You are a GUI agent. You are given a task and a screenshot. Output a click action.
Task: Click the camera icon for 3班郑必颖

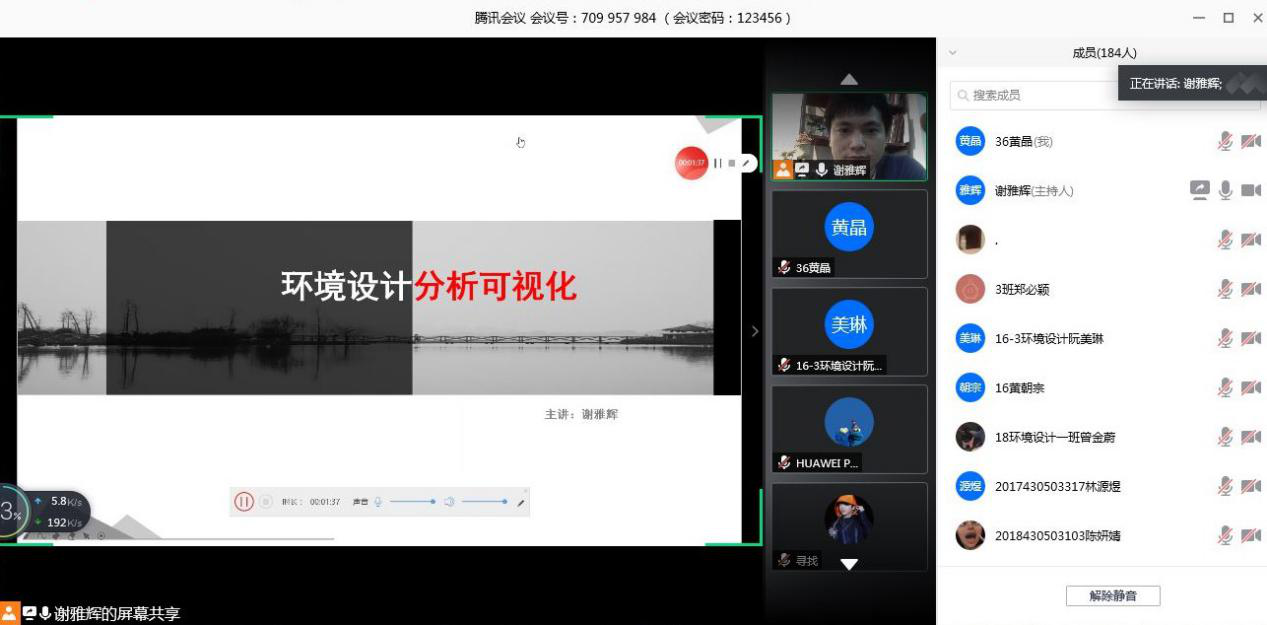click(1251, 289)
